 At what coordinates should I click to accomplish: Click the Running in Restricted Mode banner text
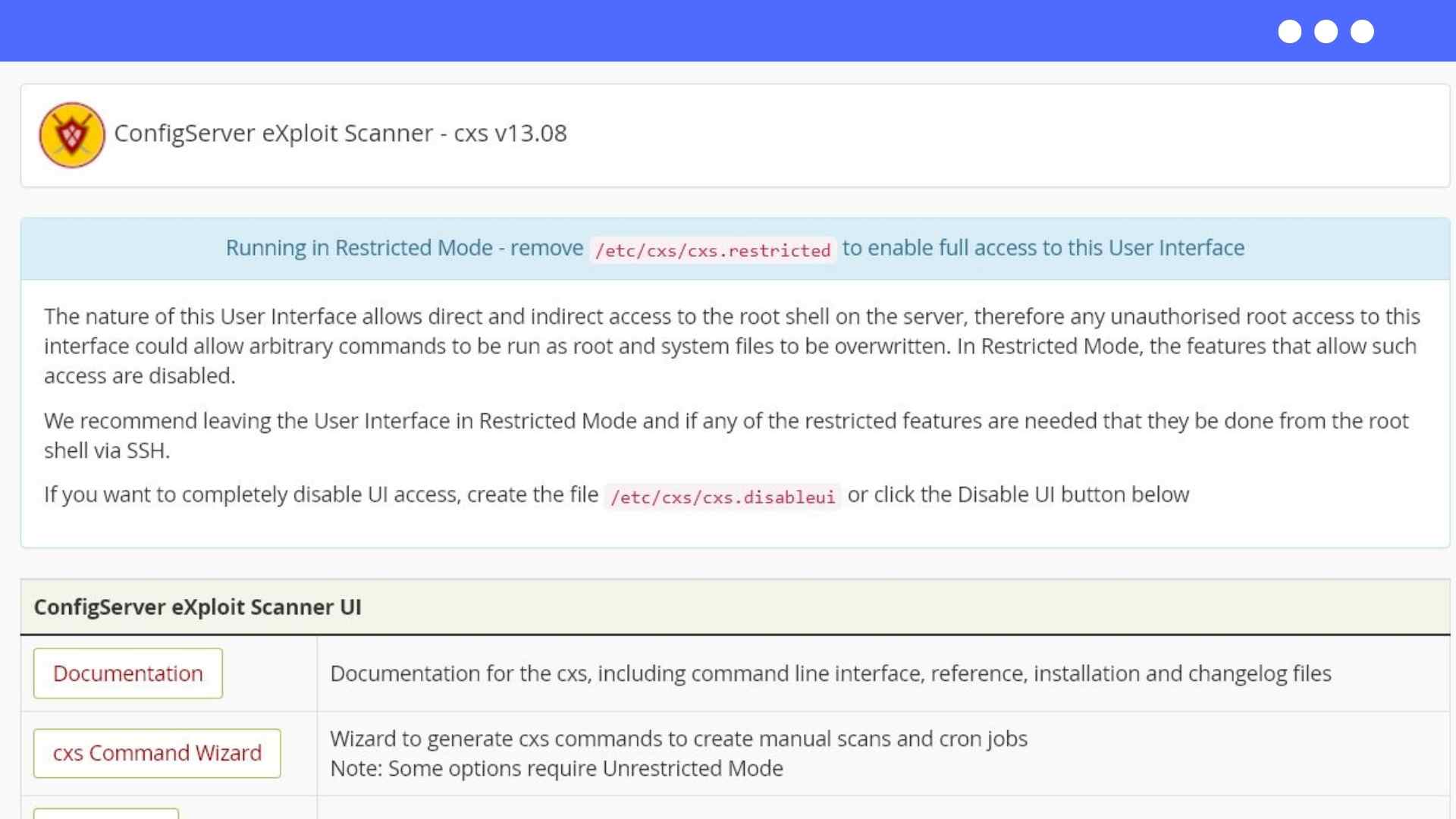pos(735,248)
